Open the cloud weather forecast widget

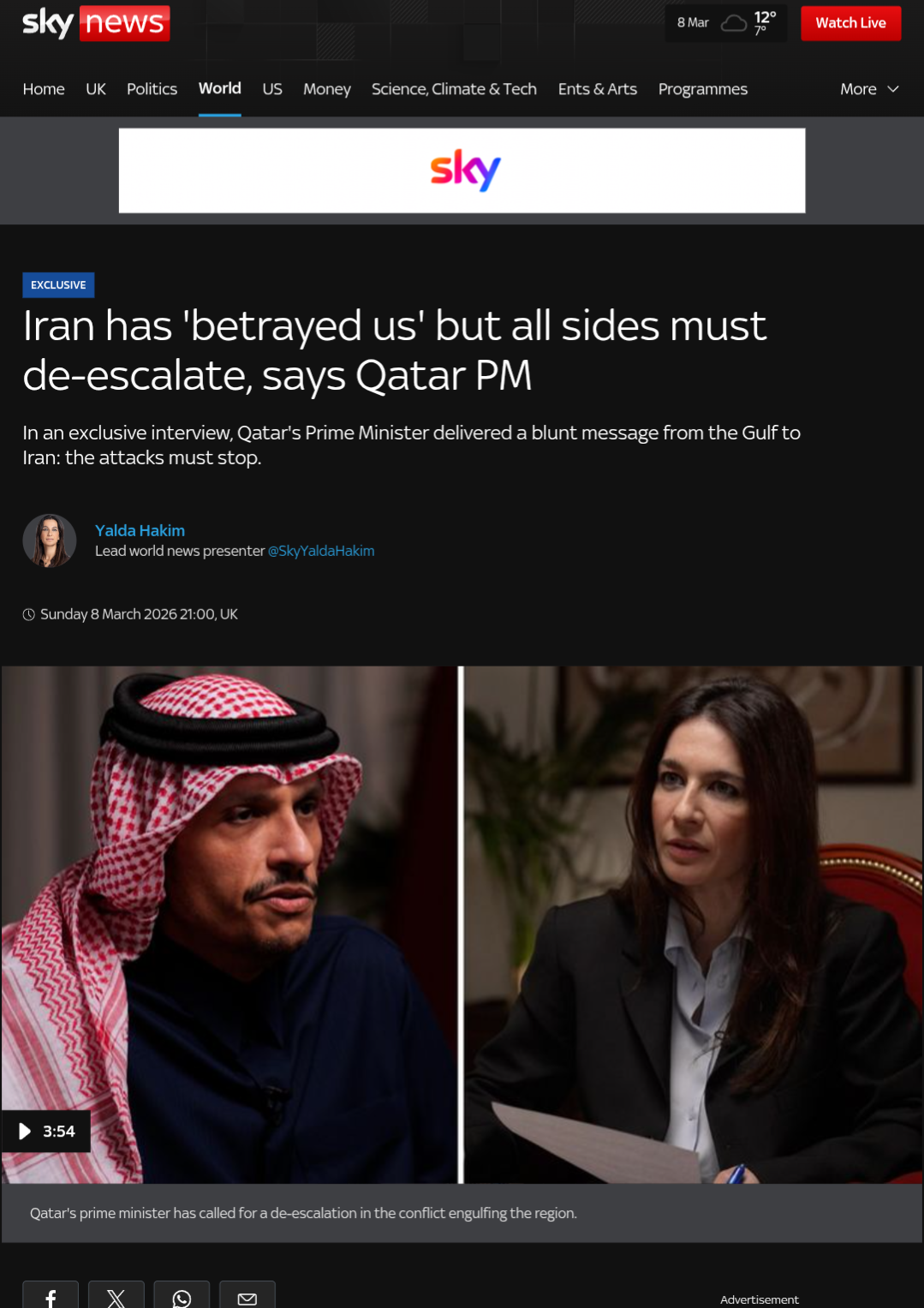coord(726,23)
